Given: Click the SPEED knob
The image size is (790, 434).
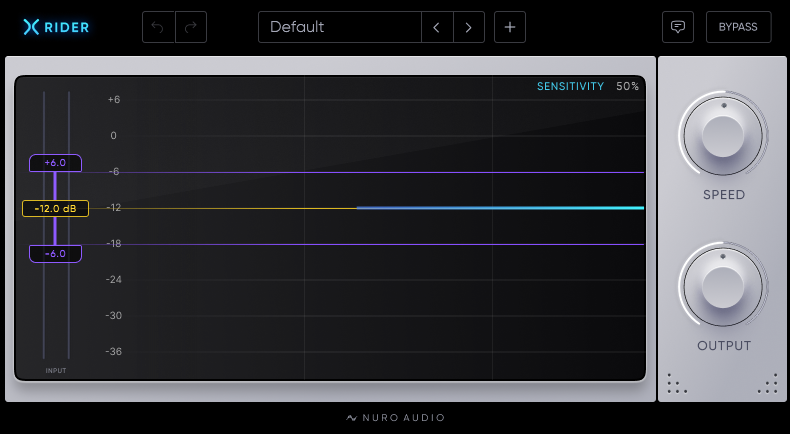Looking at the screenshot, I should point(723,136).
